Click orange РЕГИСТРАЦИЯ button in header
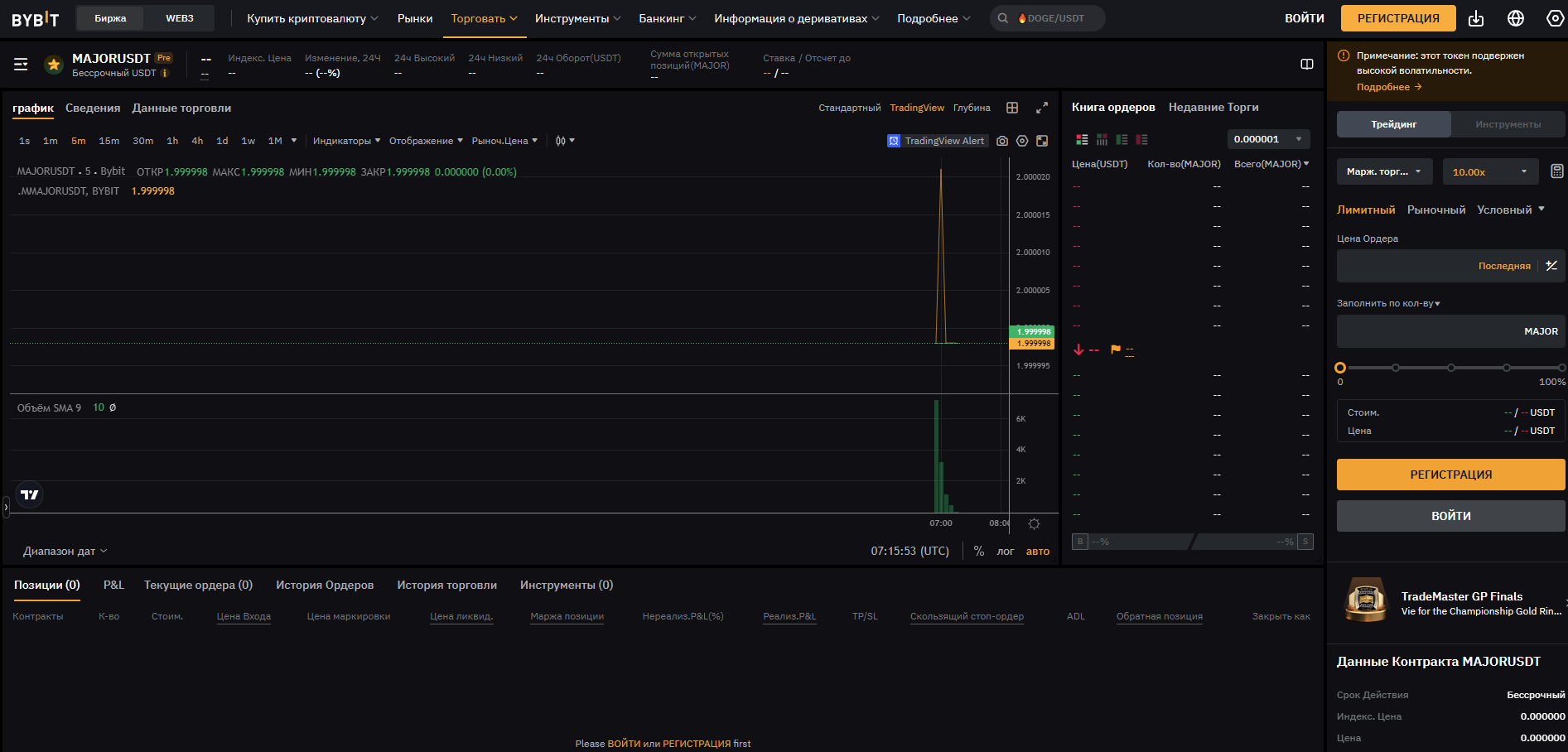1568x752 pixels. click(1398, 18)
